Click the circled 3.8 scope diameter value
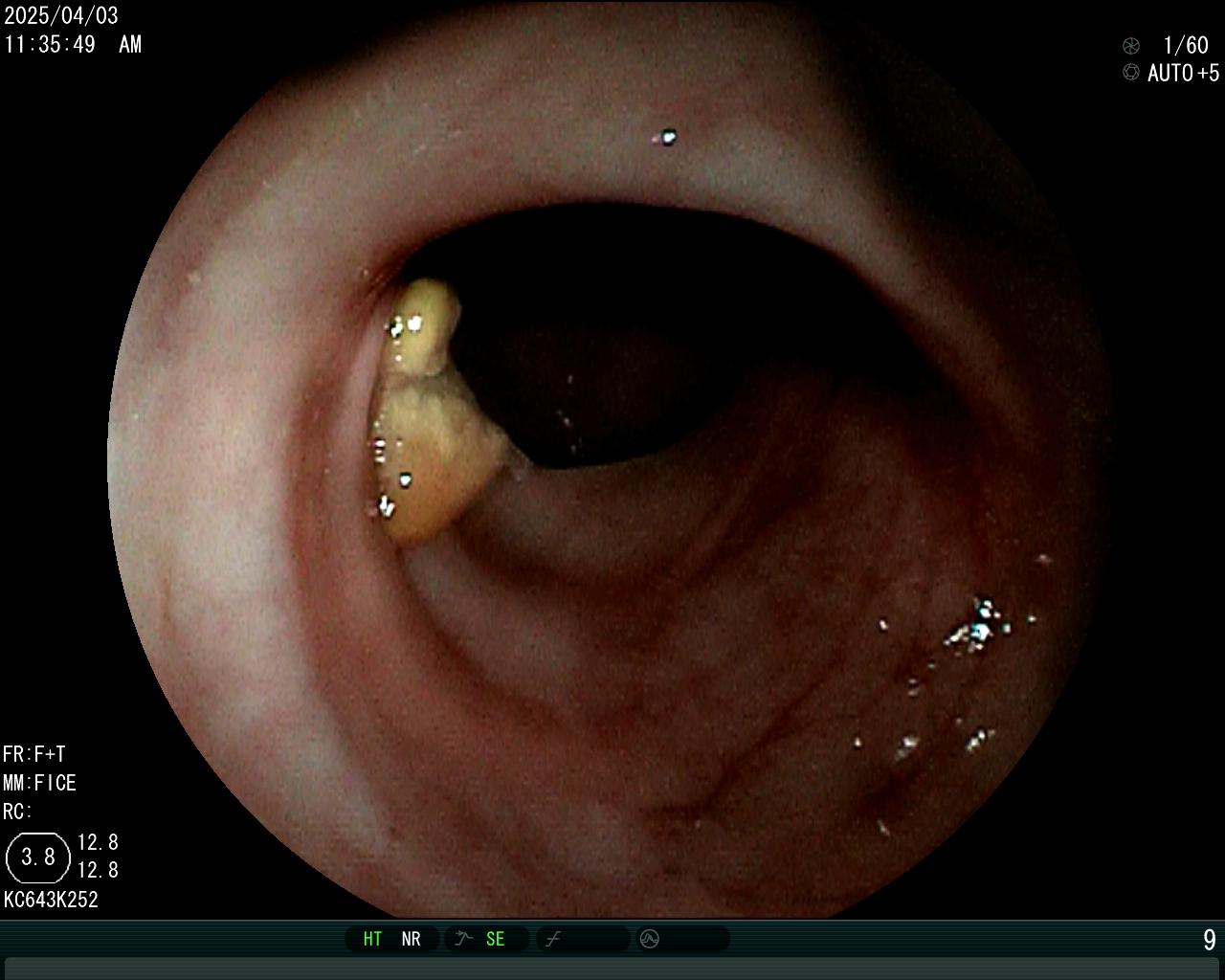The image size is (1225, 980). 38,857
